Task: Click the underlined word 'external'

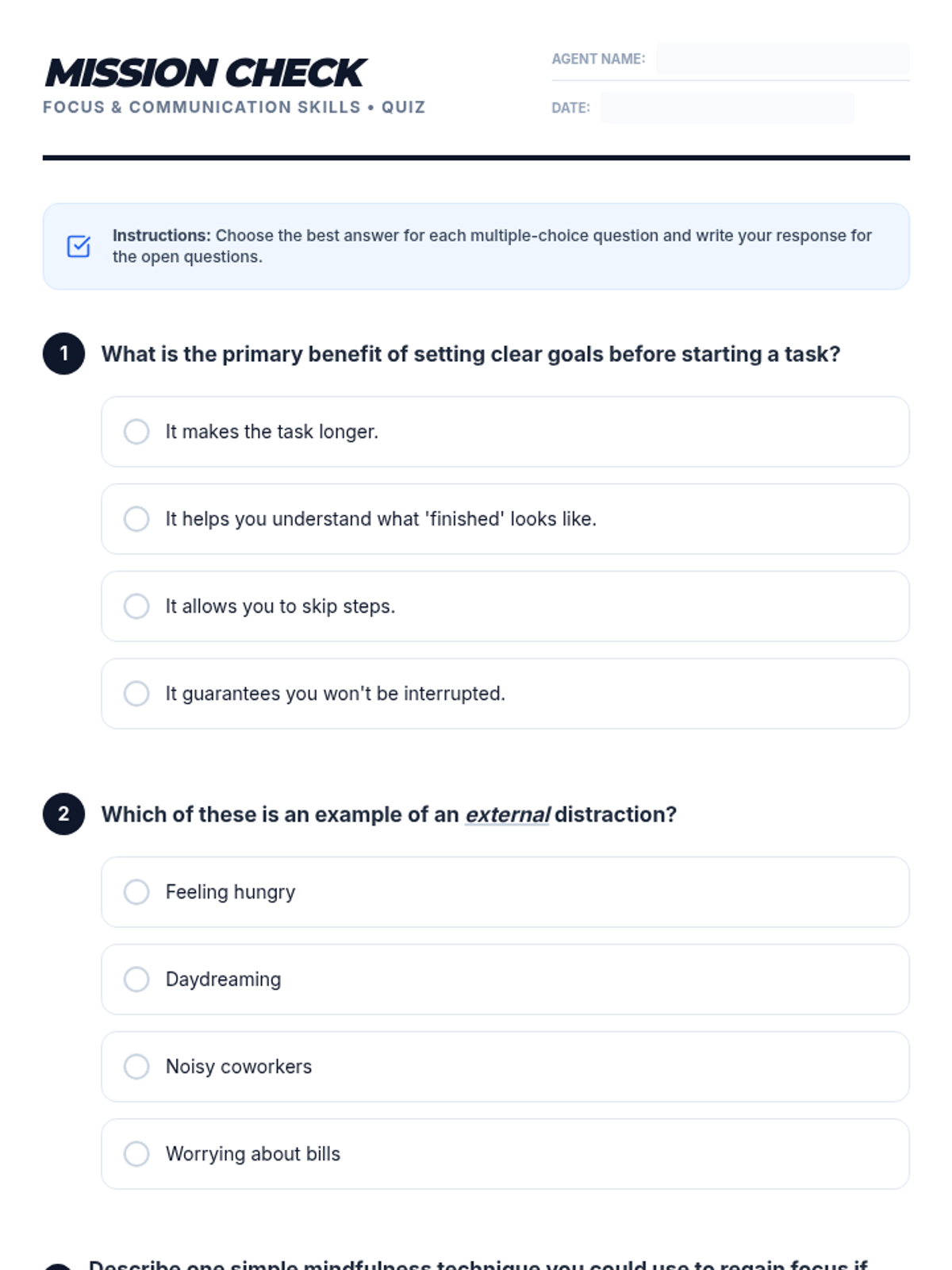Action: coord(507,814)
